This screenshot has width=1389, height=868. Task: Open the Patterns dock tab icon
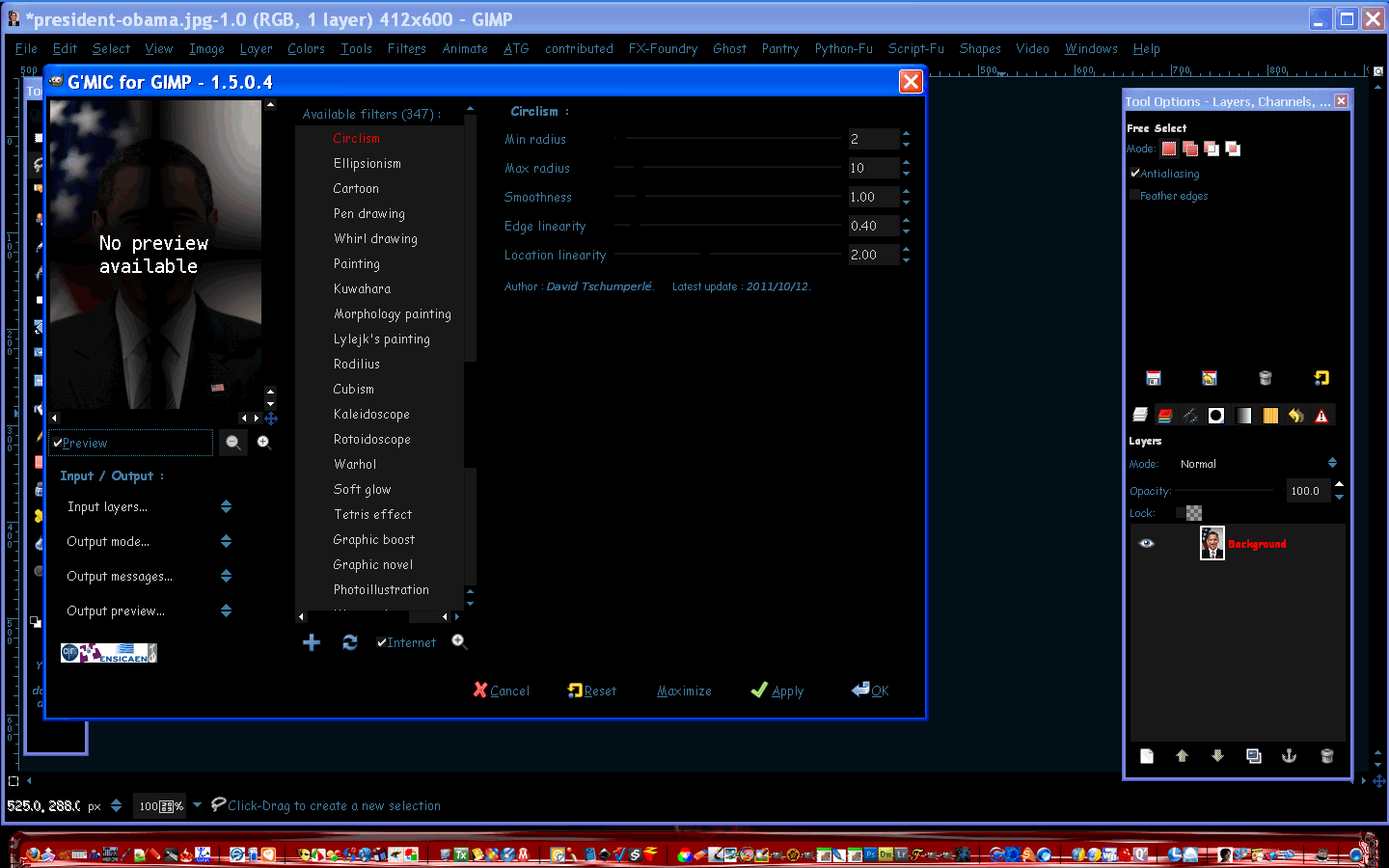point(1270,416)
